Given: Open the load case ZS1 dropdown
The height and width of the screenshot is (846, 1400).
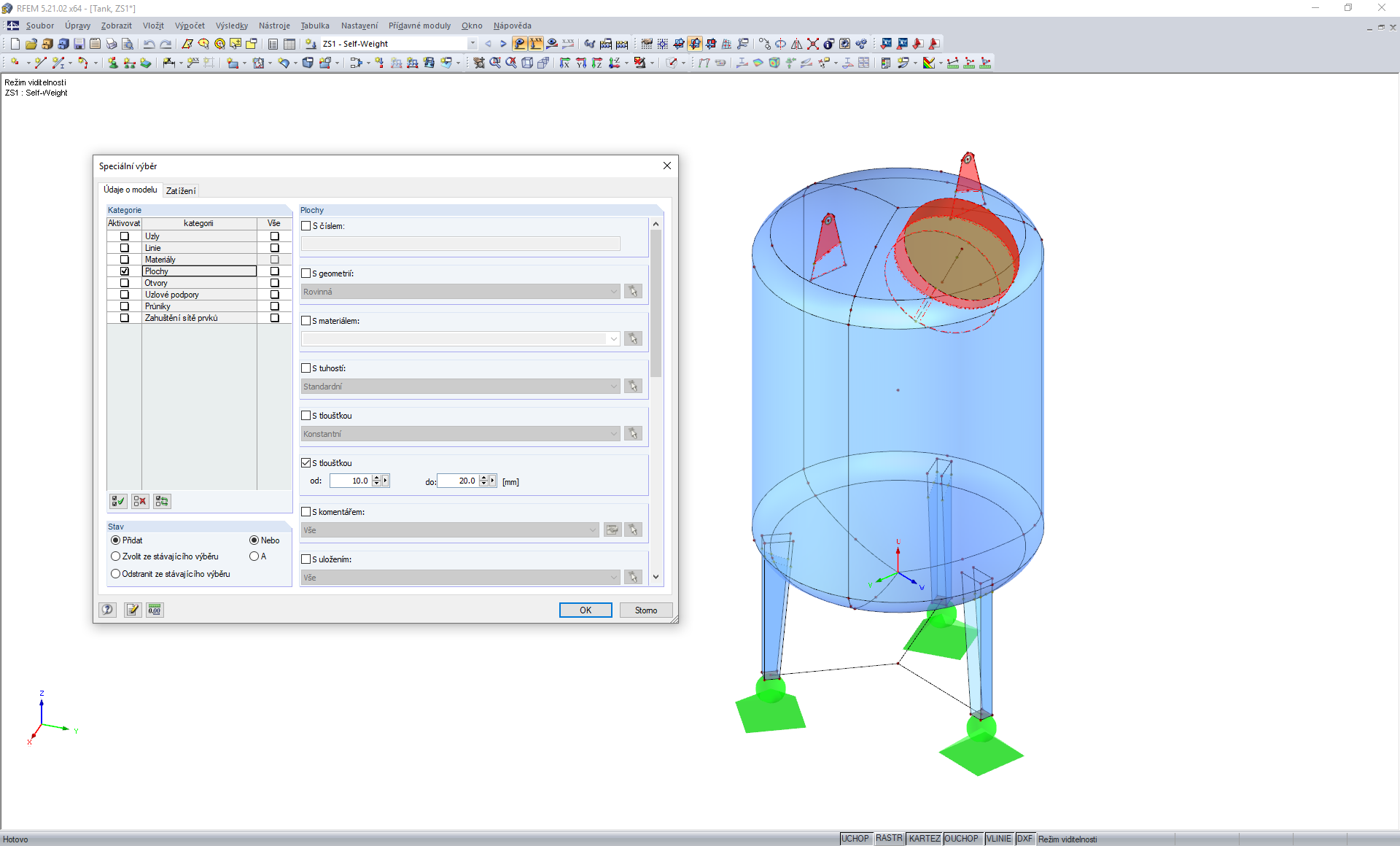Looking at the screenshot, I should point(472,44).
